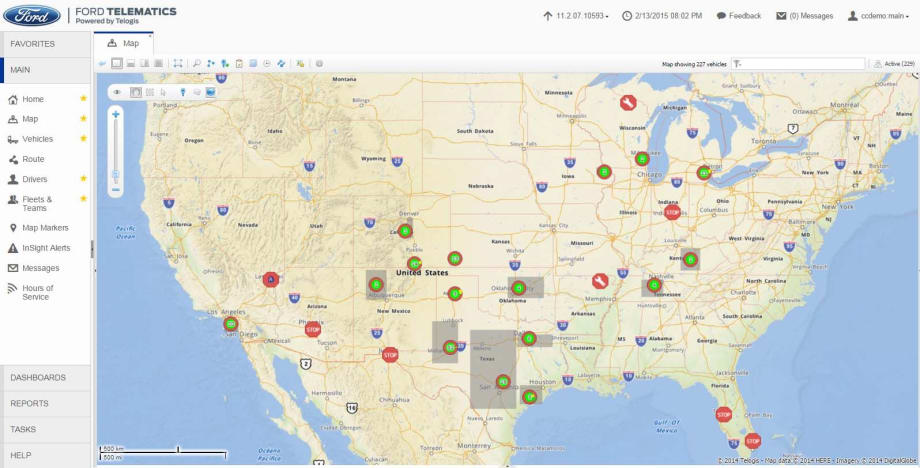Toggle the favorite star beside Home
920x468 pixels.
(x=83, y=99)
